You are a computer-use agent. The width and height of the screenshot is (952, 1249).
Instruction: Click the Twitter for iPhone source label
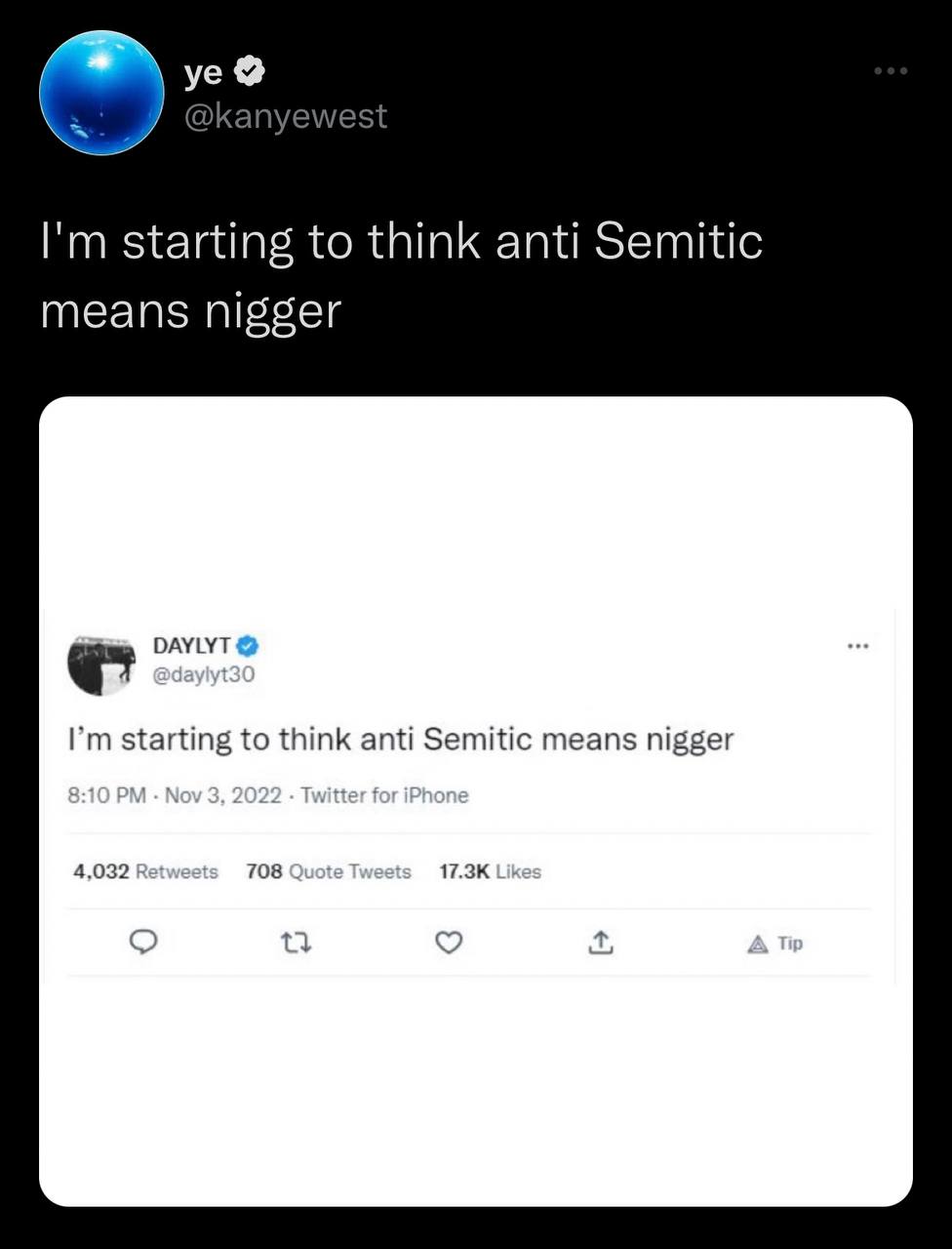click(x=384, y=795)
